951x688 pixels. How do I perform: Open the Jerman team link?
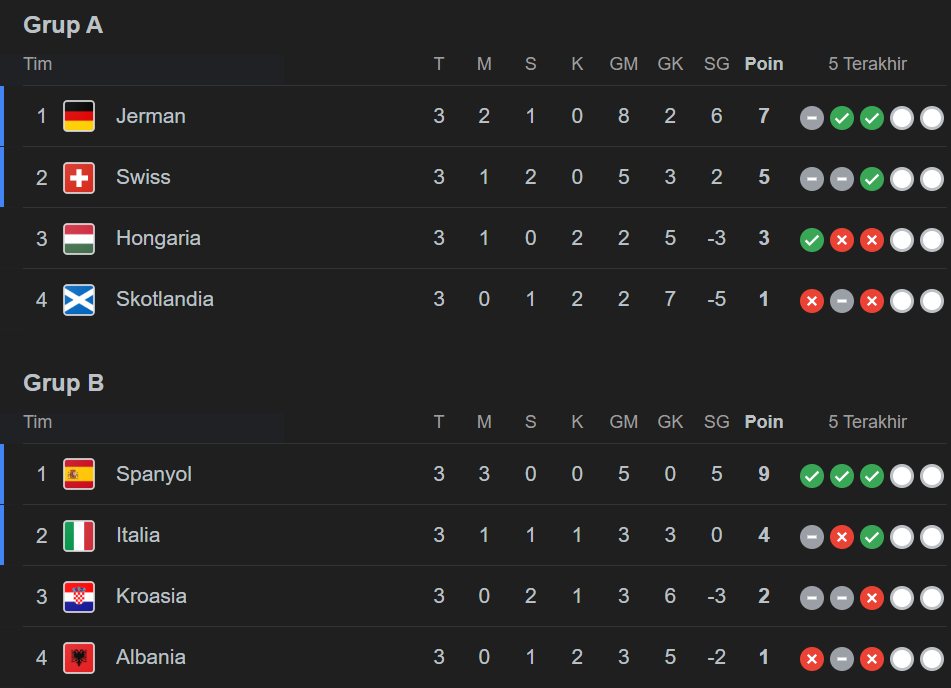pyautogui.click(x=151, y=116)
